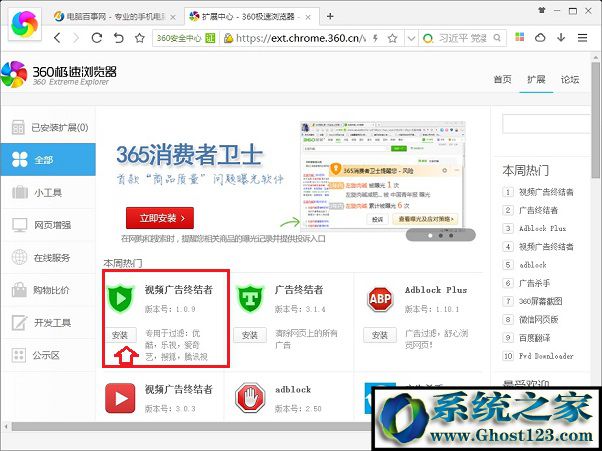Open ranked item 10 Fvd Downloader
This screenshot has height=451, width=602.
(x=546, y=356)
